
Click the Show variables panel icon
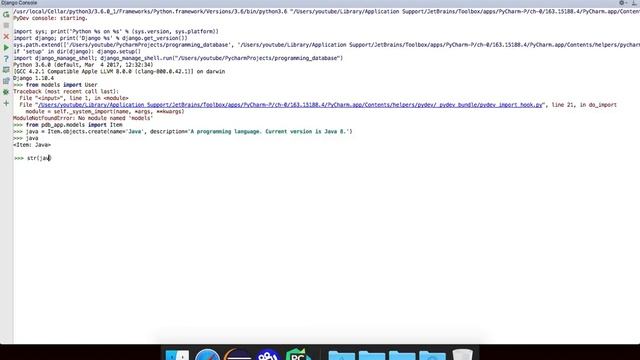[6, 70]
